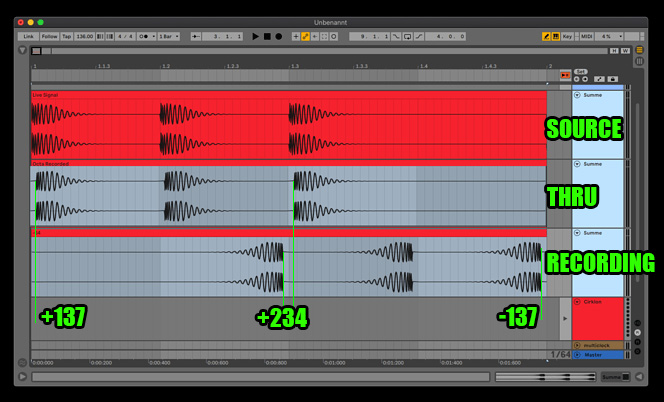This screenshot has width=664, height=402.
Task: Toggle the Link button
Action: (28, 36)
